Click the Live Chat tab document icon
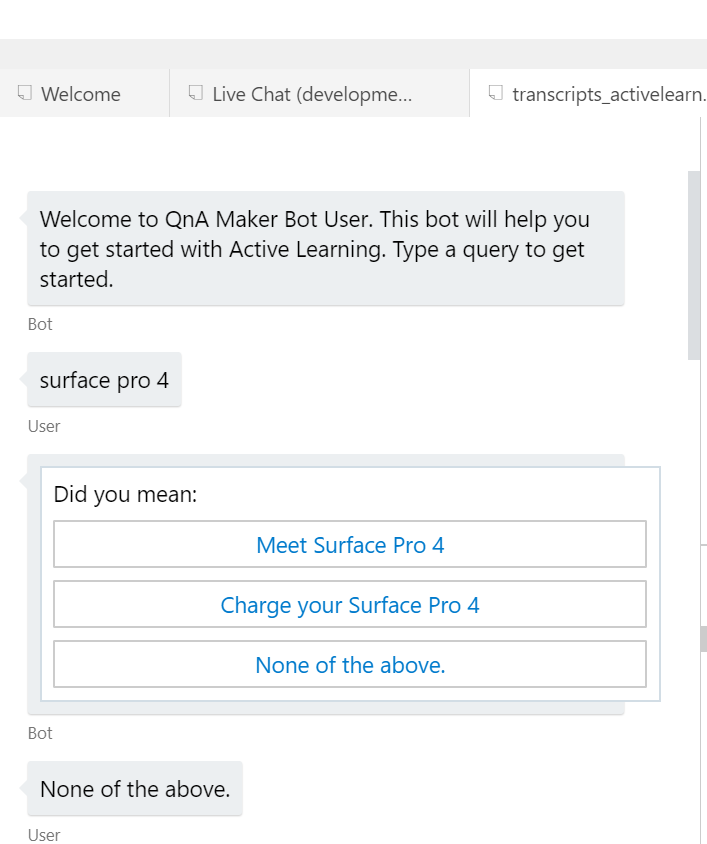 [195, 93]
